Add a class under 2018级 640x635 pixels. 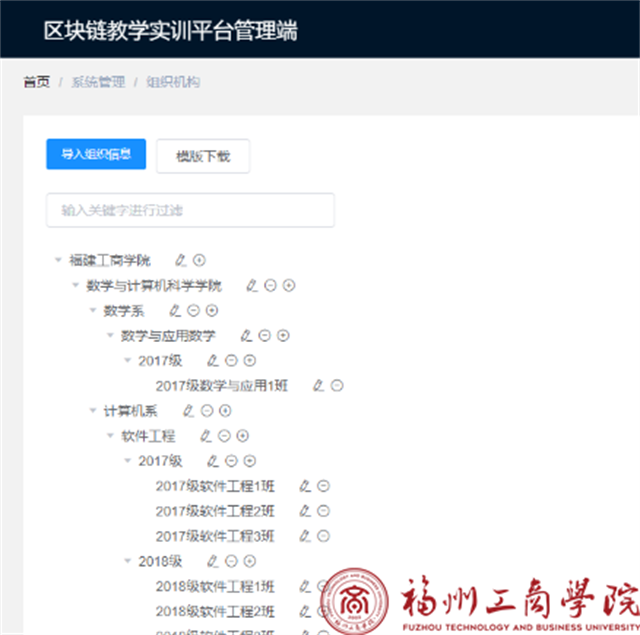[250, 561]
